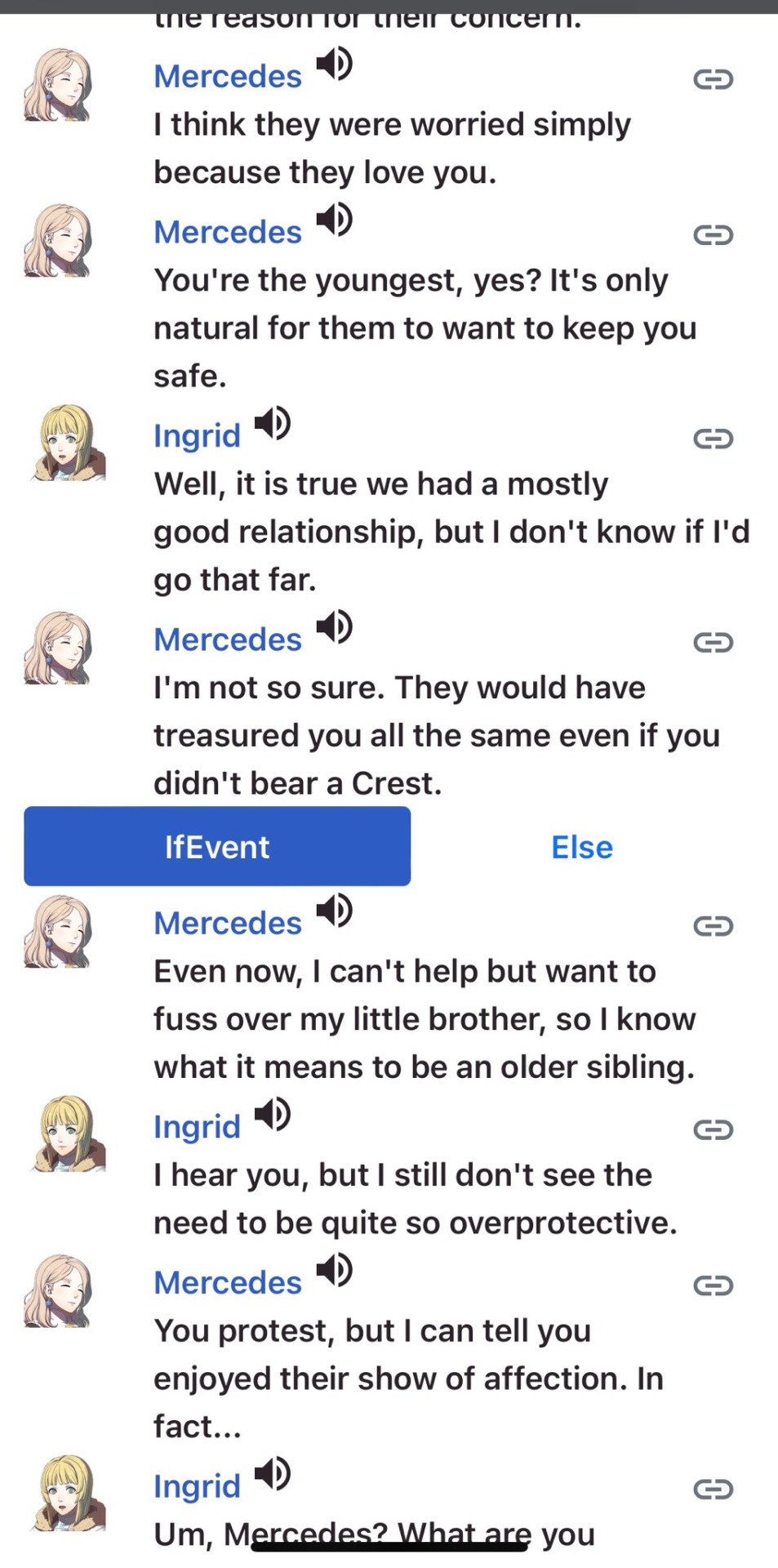The height and width of the screenshot is (1568, 778).
Task: Click Ingrid's portrait beside "Well, it is true"
Action: [69, 442]
